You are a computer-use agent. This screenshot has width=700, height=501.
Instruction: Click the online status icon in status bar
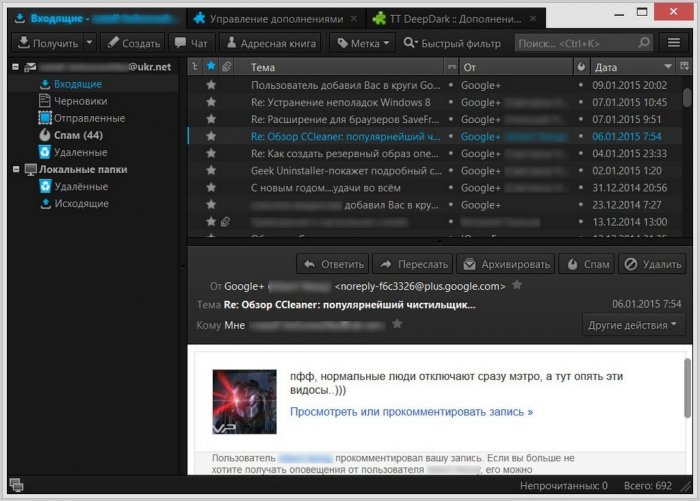point(17,484)
